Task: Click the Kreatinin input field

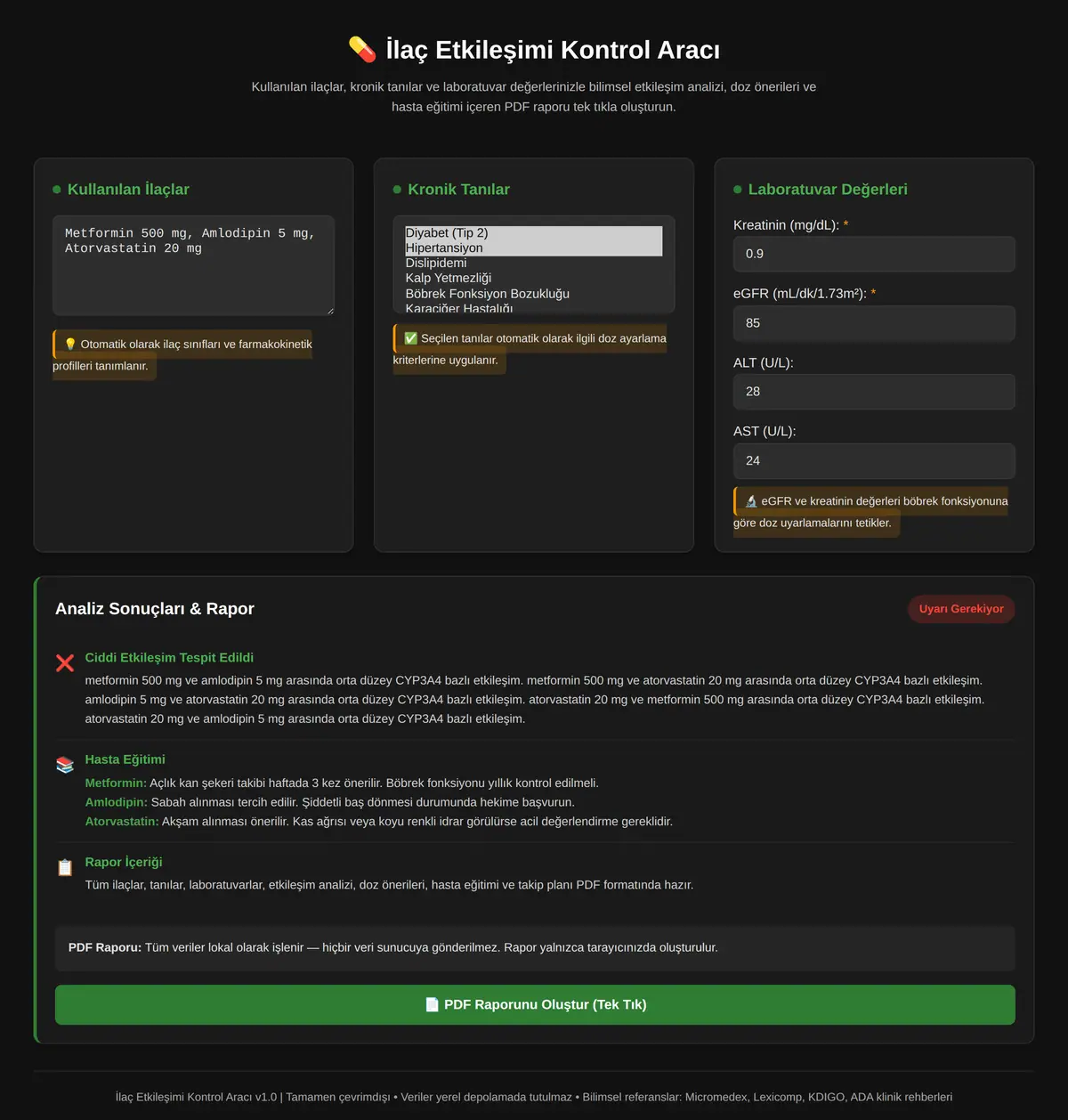Action: tap(874, 254)
